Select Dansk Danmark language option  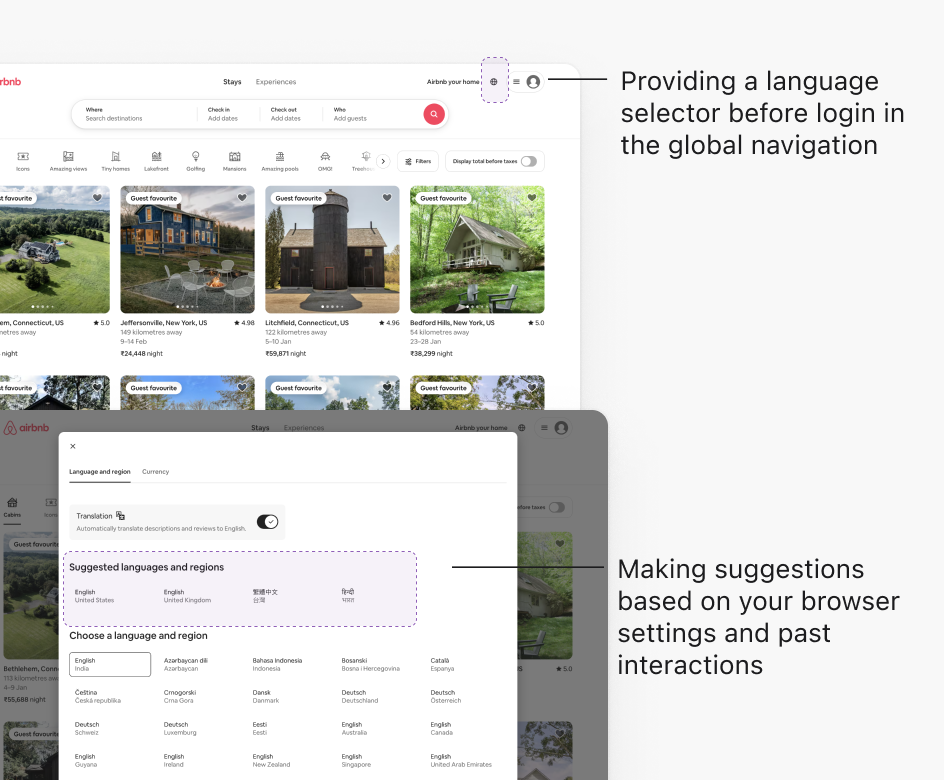click(x=266, y=696)
